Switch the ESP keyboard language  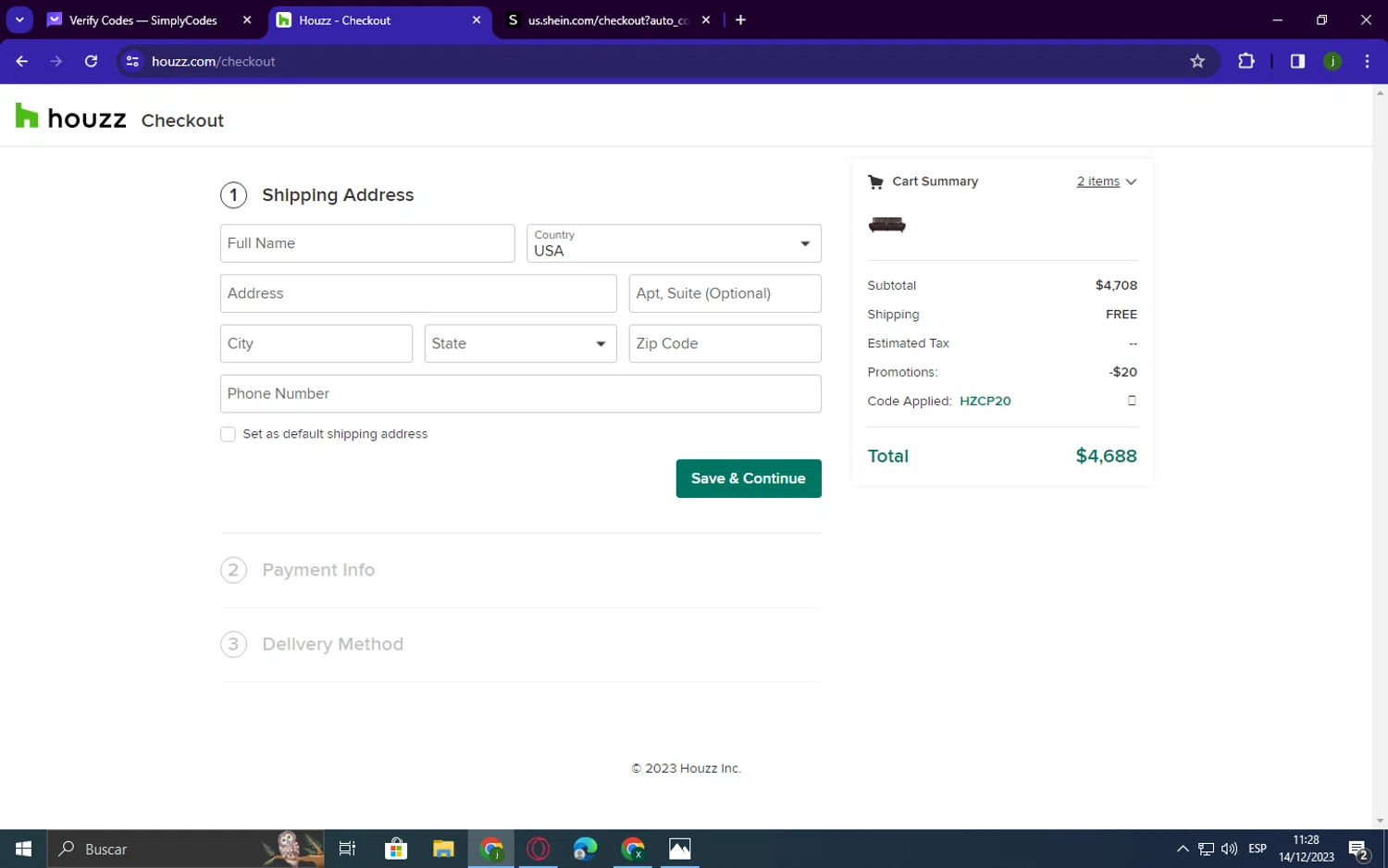pyautogui.click(x=1258, y=849)
